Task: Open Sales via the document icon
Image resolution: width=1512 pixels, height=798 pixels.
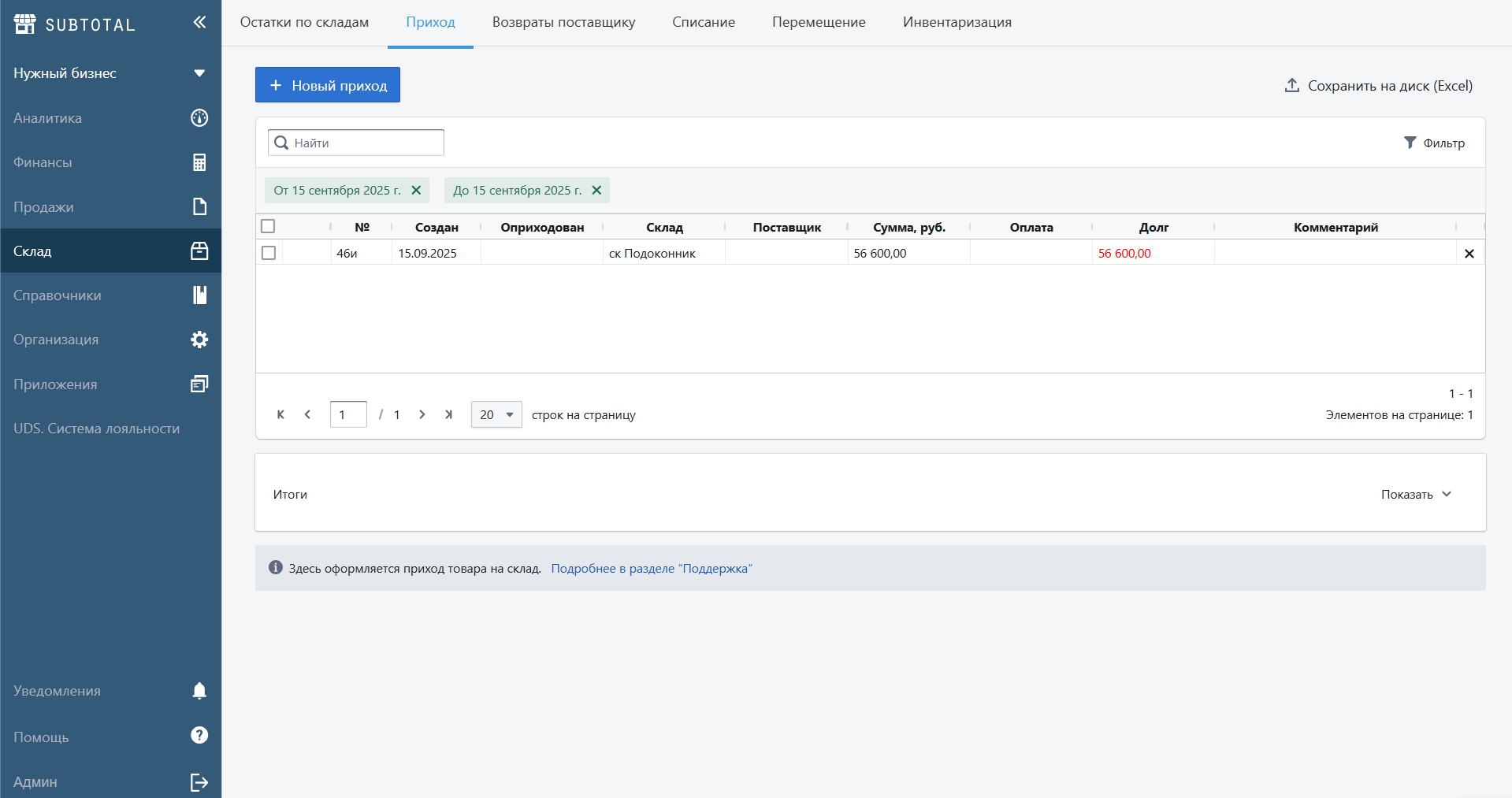Action: (x=199, y=206)
